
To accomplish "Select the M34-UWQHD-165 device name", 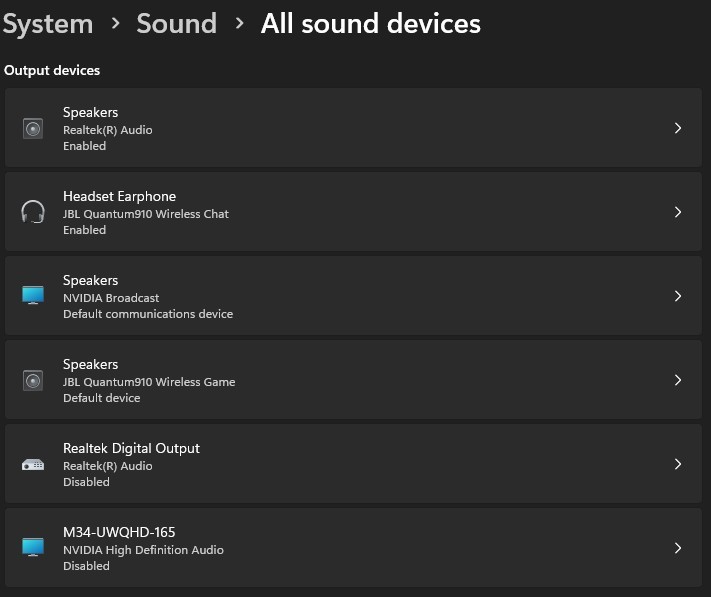I will (119, 532).
